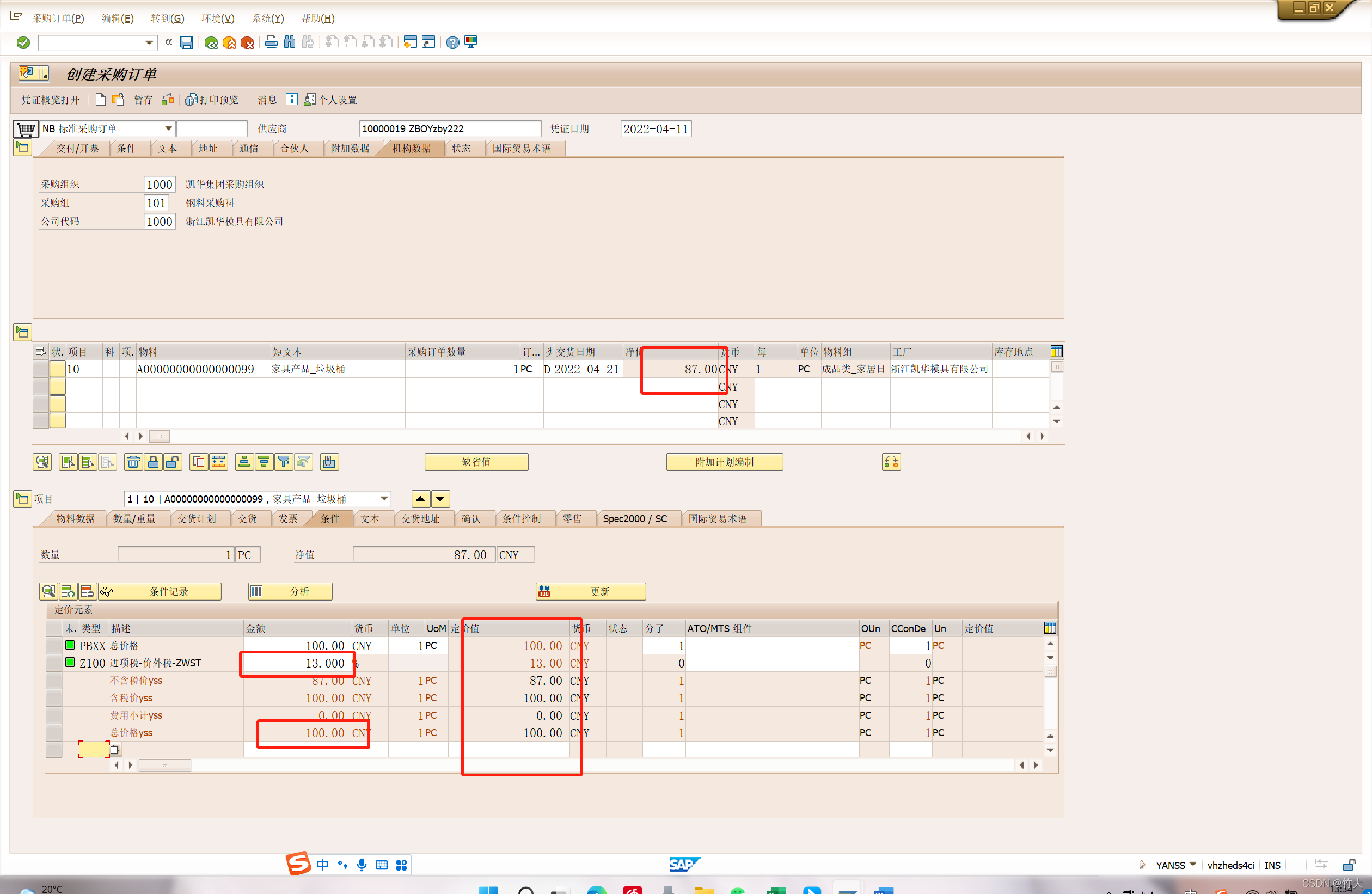Screen dimensions: 1372x894
Task: Open the NB 标准采购订单 order type dropdown
Action: tap(168, 128)
